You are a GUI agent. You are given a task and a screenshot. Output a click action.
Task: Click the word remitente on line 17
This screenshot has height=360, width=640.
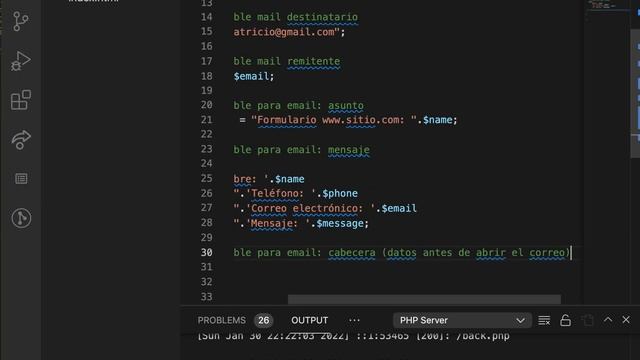click(x=313, y=62)
